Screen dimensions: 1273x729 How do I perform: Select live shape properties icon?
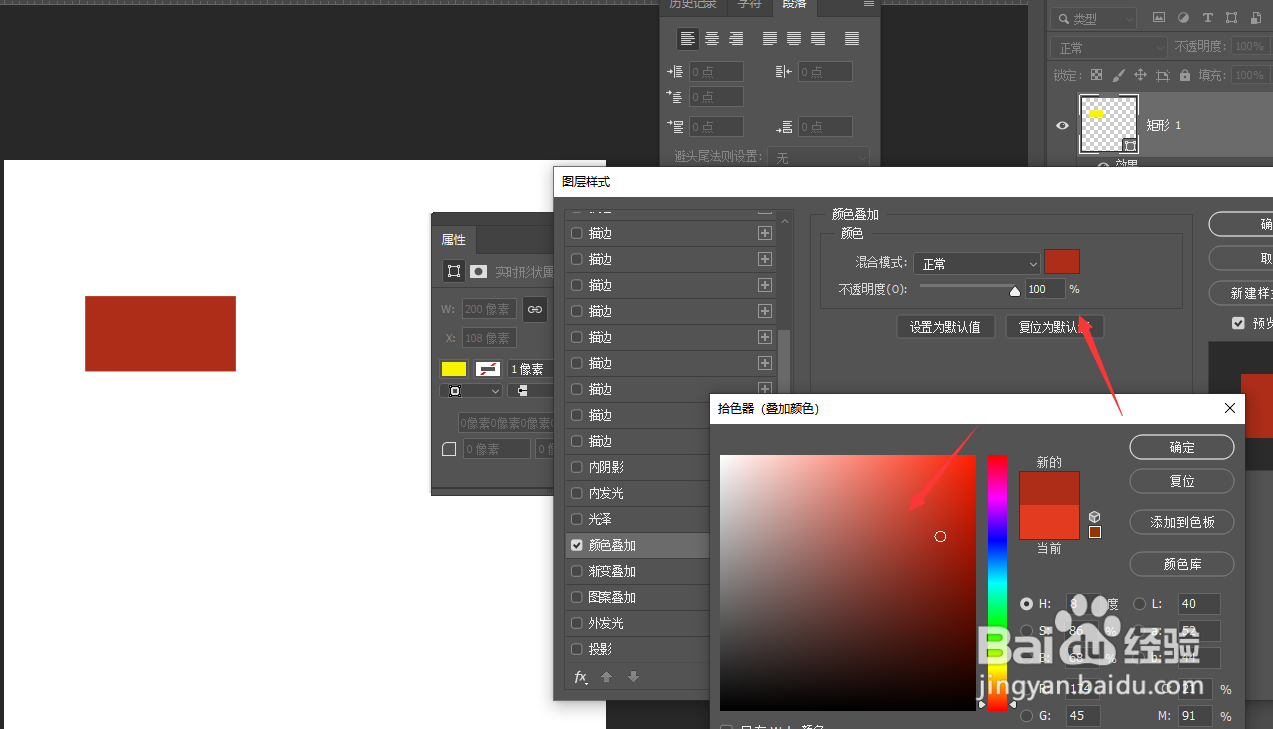pyautogui.click(x=454, y=271)
